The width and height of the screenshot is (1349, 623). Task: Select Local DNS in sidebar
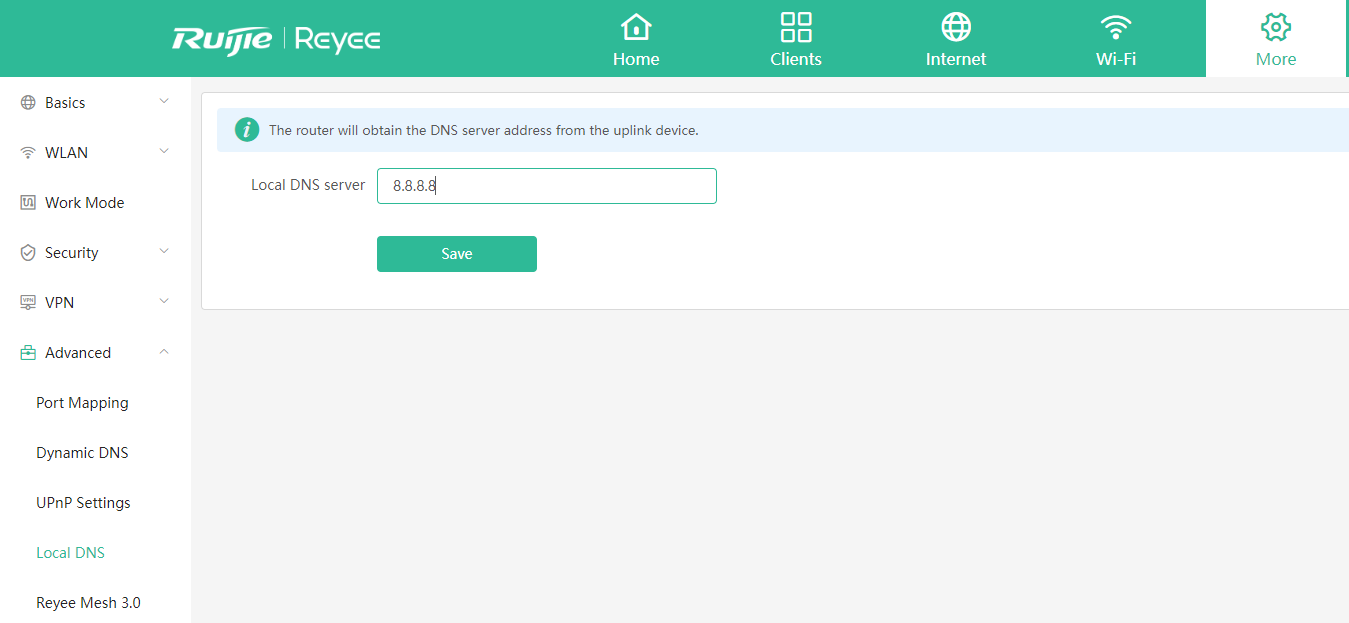(70, 553)
